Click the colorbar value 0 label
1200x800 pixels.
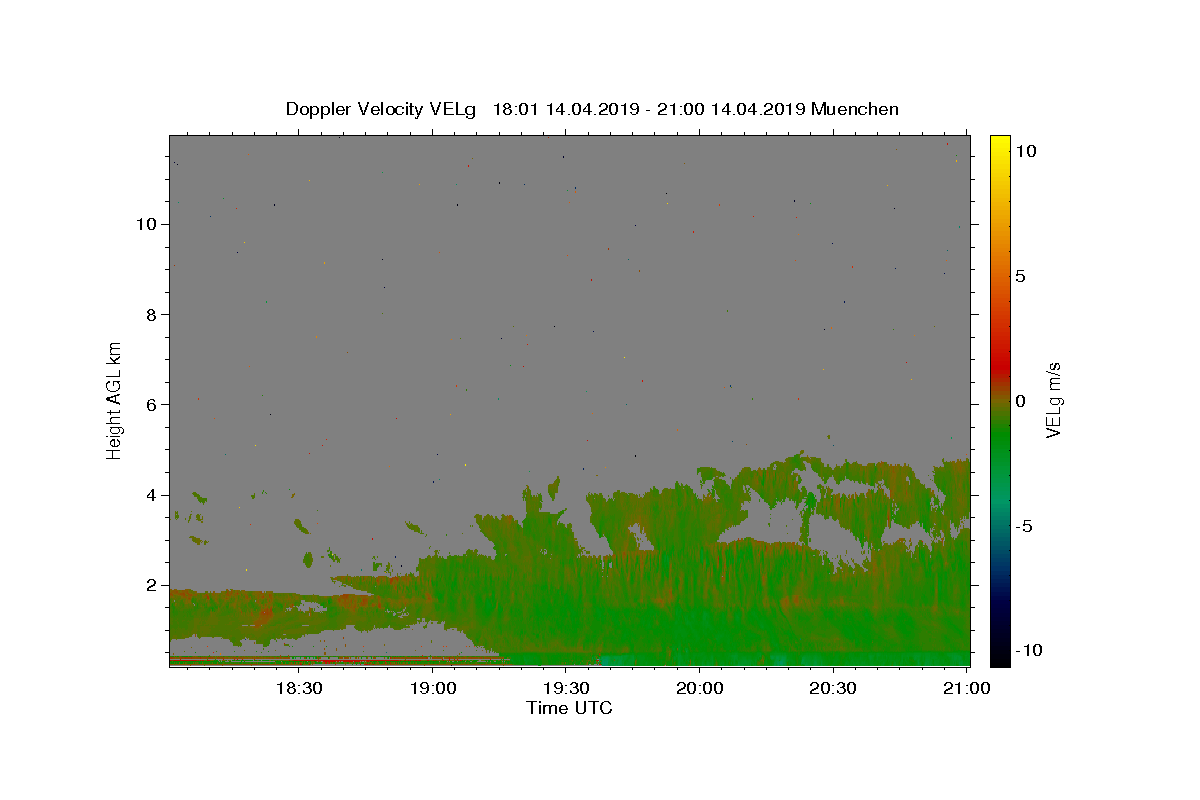pyautogui.click(x=1020, y=401)
